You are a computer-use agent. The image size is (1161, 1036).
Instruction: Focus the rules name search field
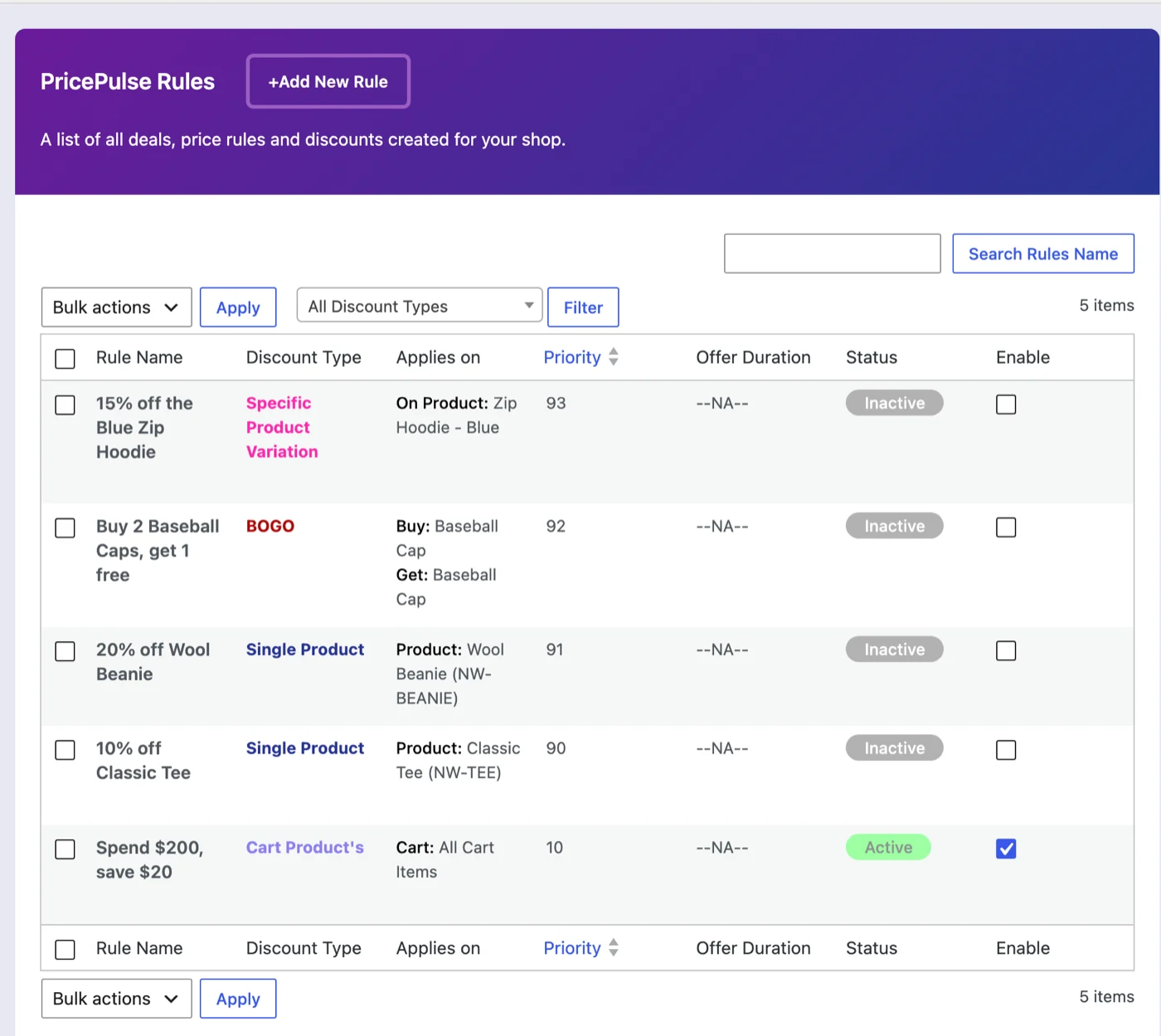coord(832,253)
